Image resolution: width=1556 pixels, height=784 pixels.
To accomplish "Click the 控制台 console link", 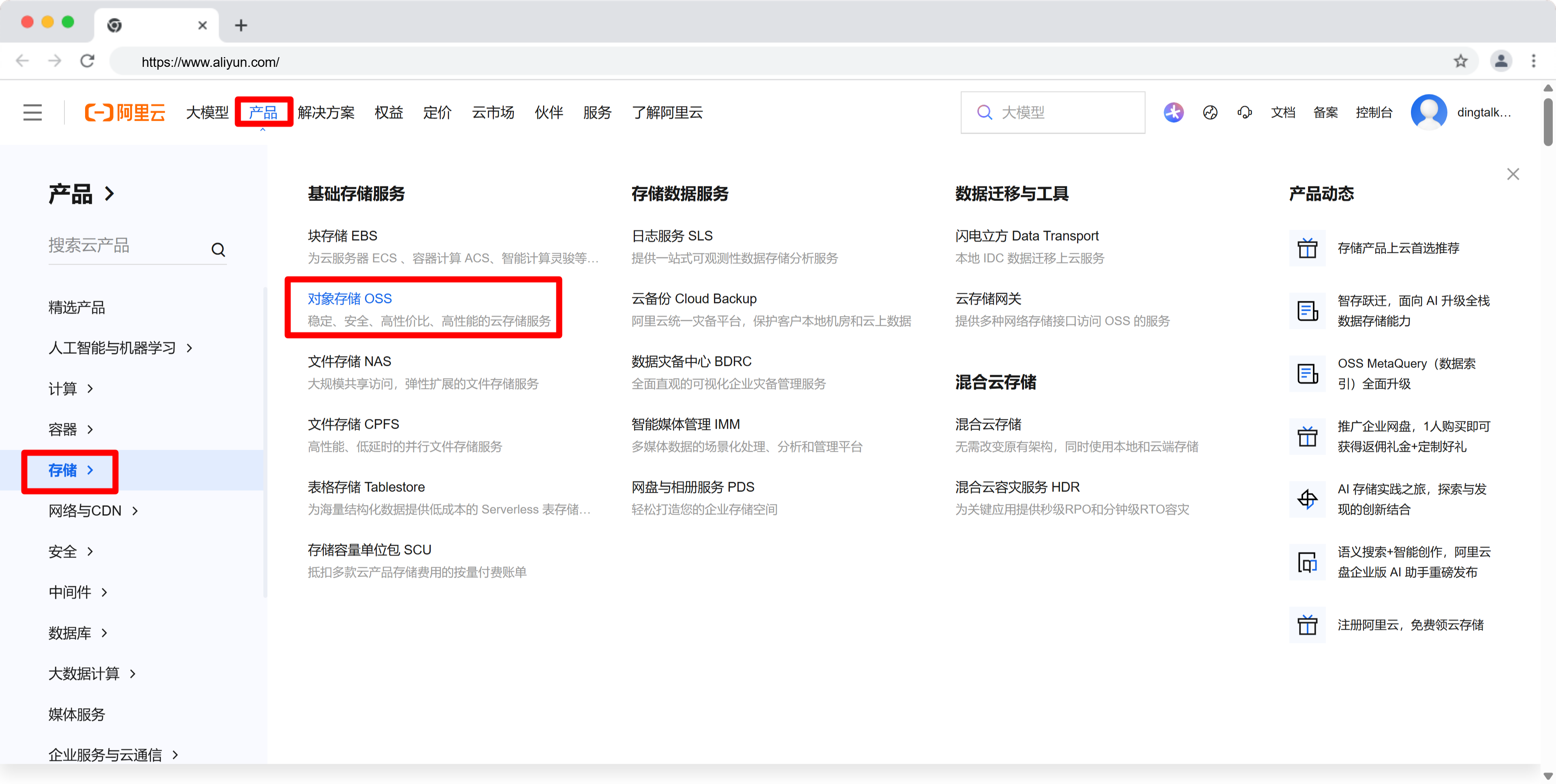I will [x=1374, y=112].
